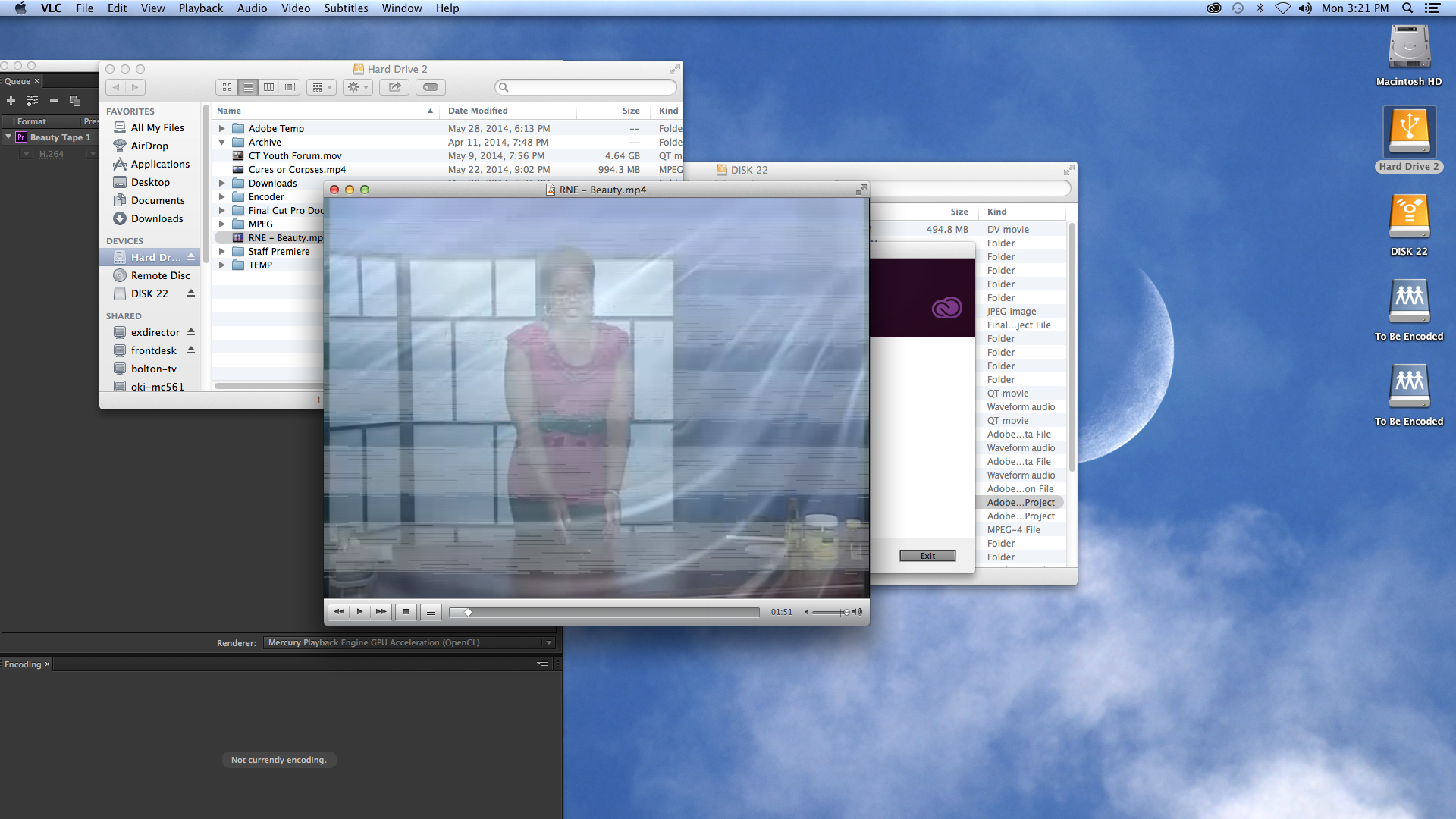Click the VLC rewind button
This screenshot has height=819, width=1456.
[x=339, y=612]
